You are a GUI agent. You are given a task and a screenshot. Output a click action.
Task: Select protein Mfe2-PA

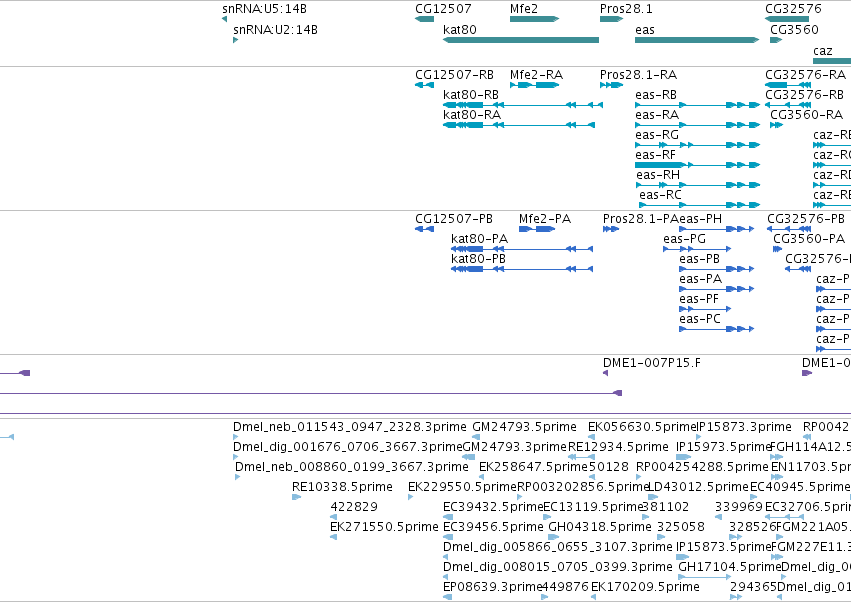point(537,229)
